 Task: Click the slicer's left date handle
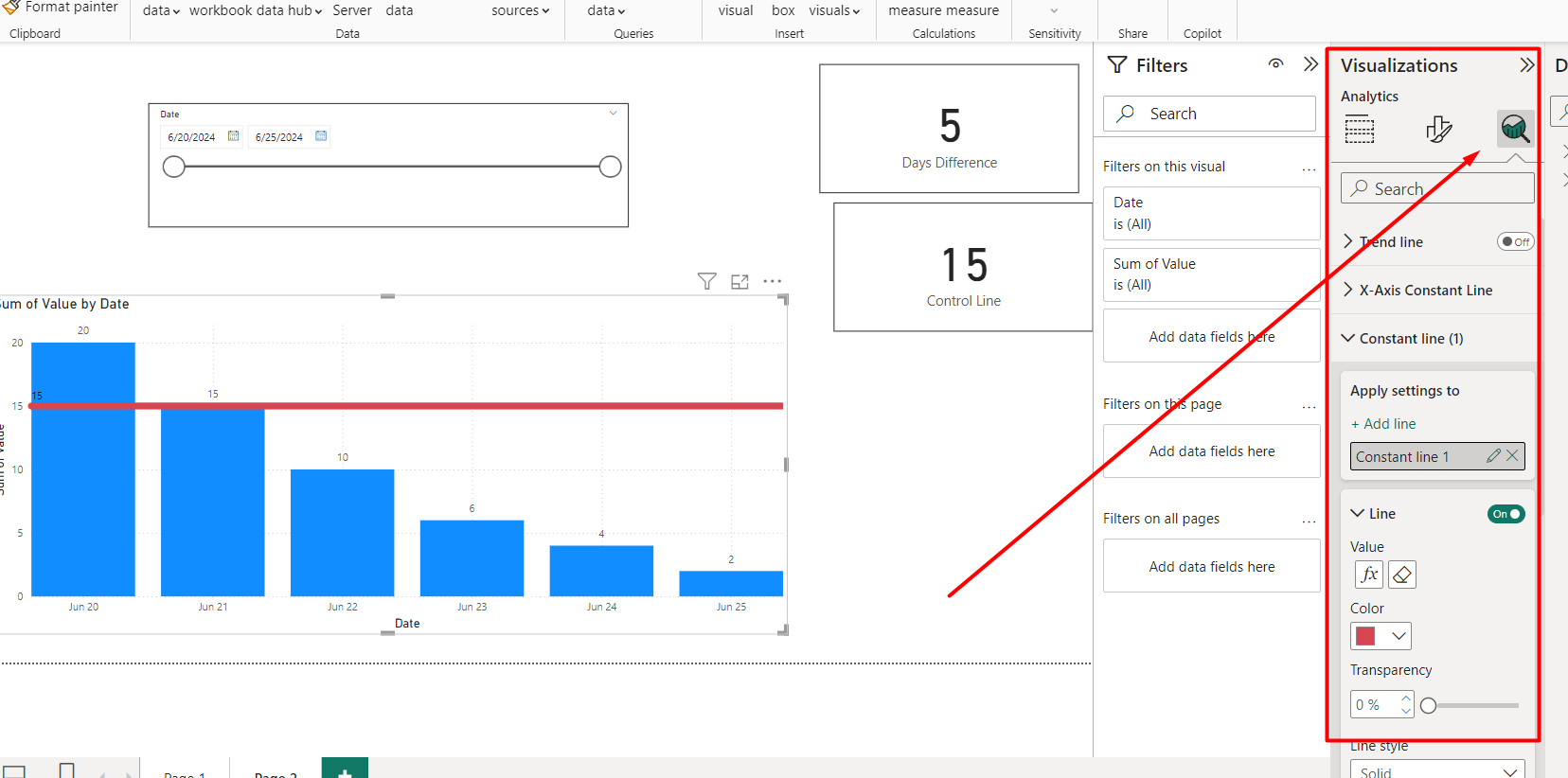pyautogui.click(x=174, y=167)
